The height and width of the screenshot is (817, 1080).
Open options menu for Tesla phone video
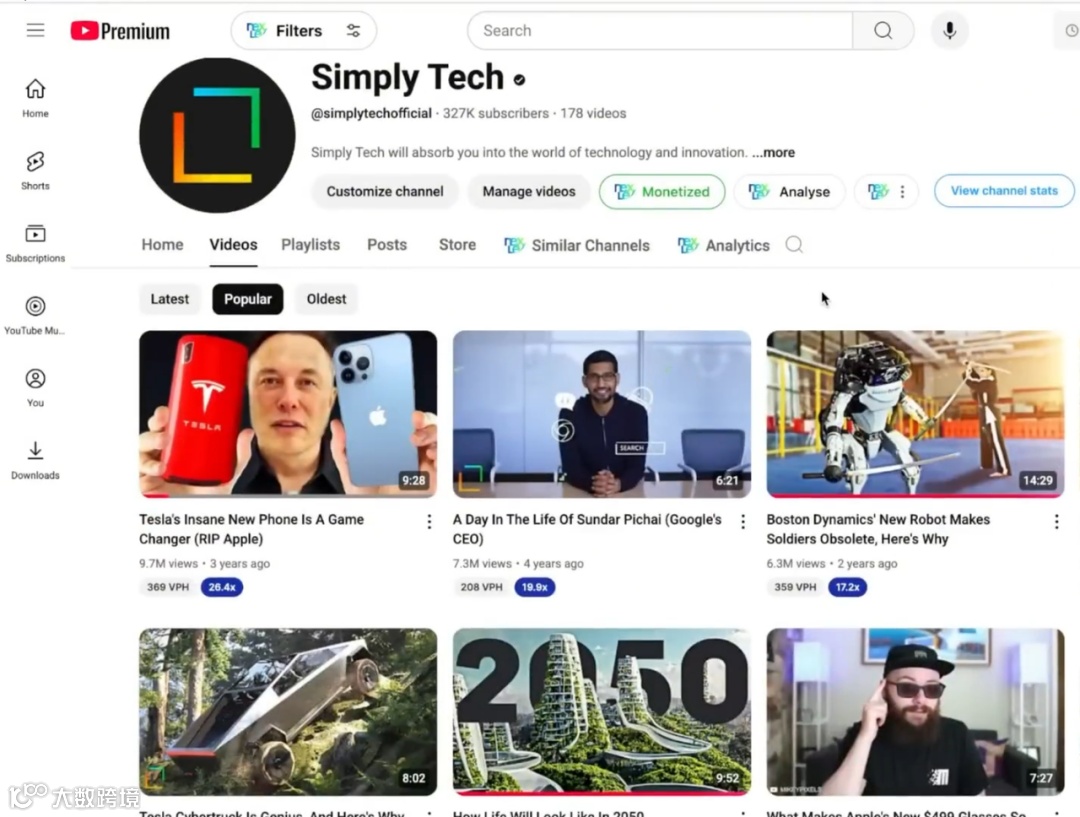click(x=429, y=521)
